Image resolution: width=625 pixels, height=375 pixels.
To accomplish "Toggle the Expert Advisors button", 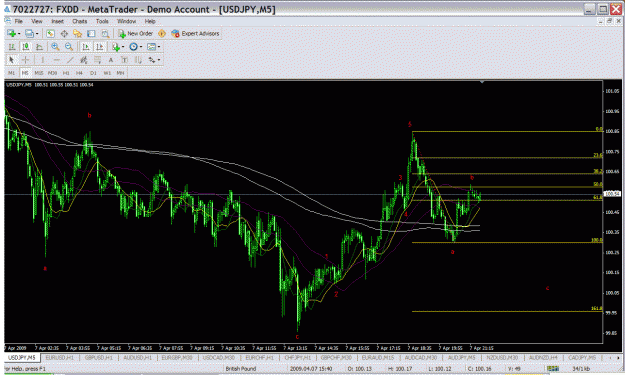I will point(195,33).
